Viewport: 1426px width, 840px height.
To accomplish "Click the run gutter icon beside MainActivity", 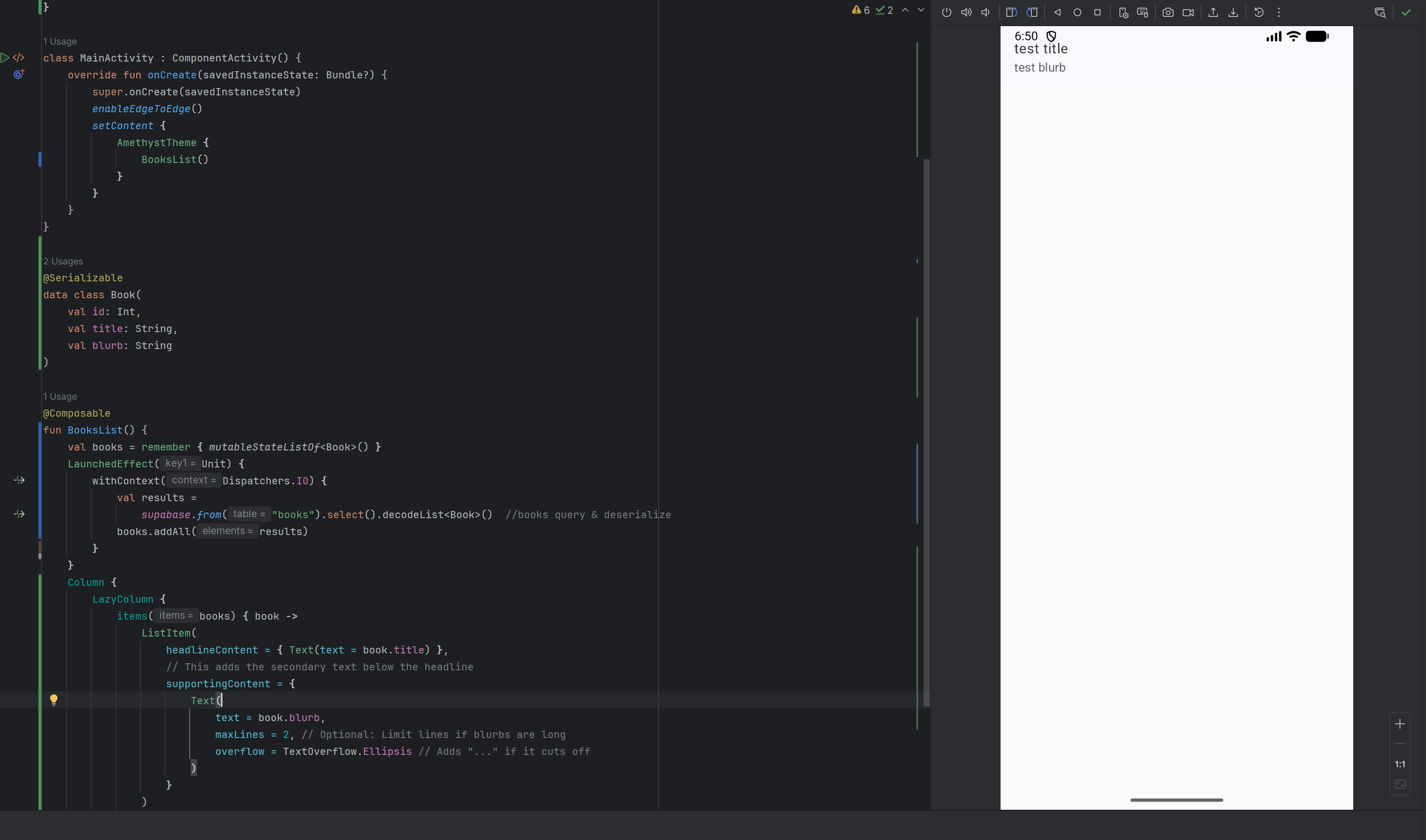I will [x=5, y=57].
